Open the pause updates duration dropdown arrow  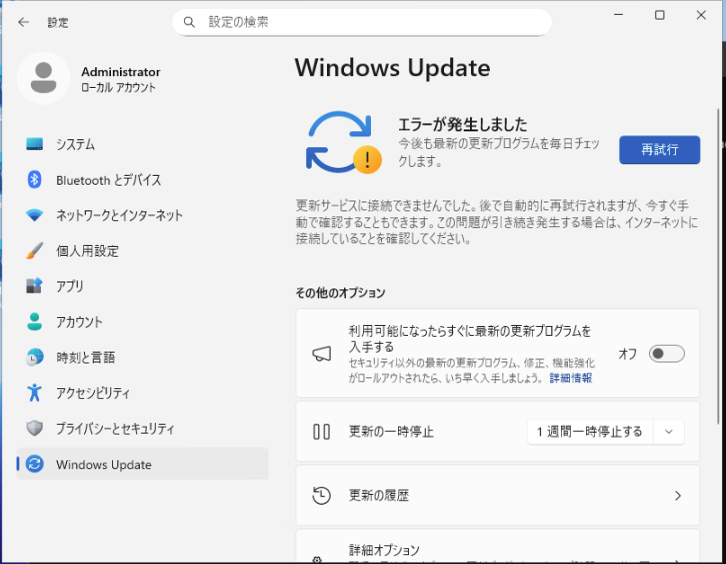669,432
